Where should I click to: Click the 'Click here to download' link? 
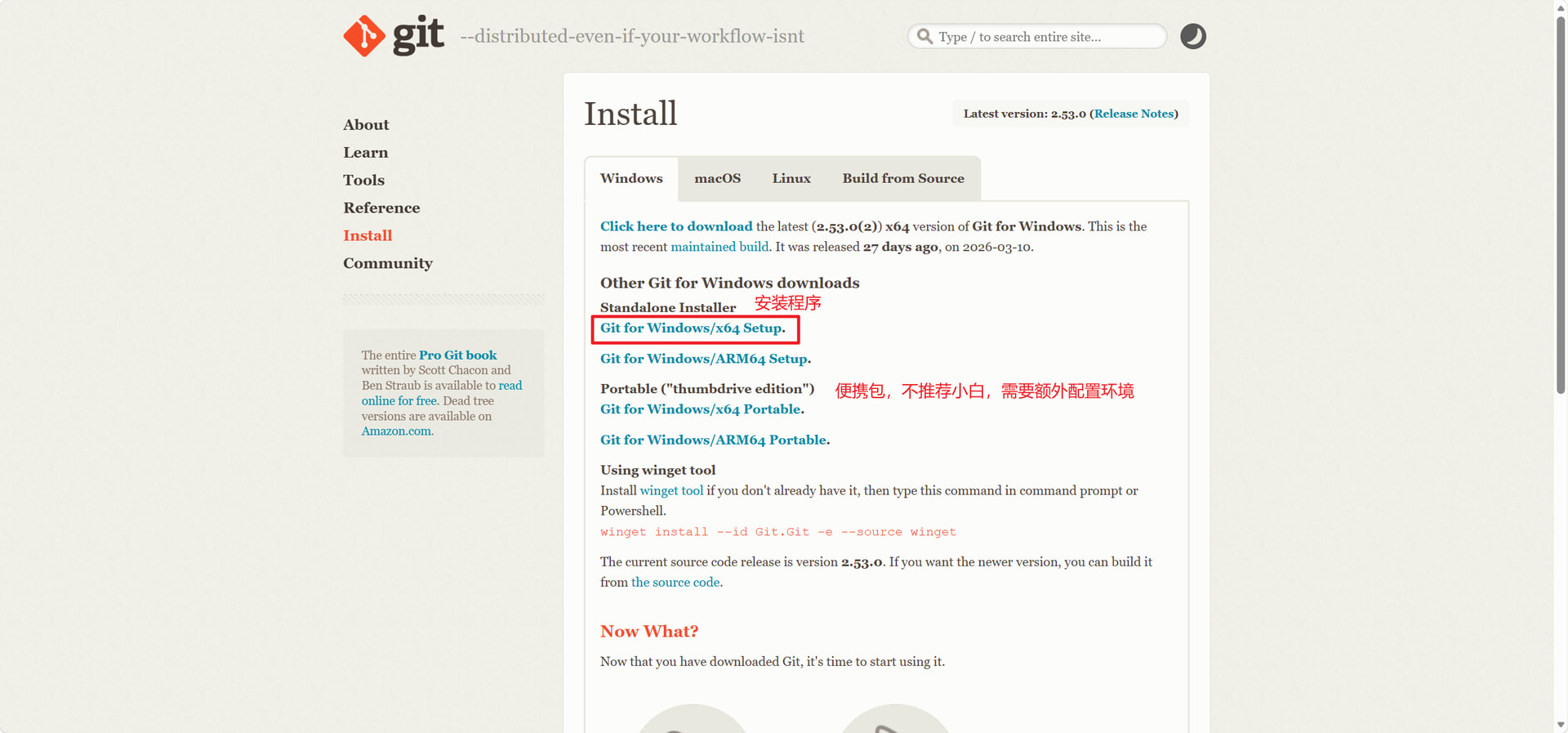click(x=676, y=226)
